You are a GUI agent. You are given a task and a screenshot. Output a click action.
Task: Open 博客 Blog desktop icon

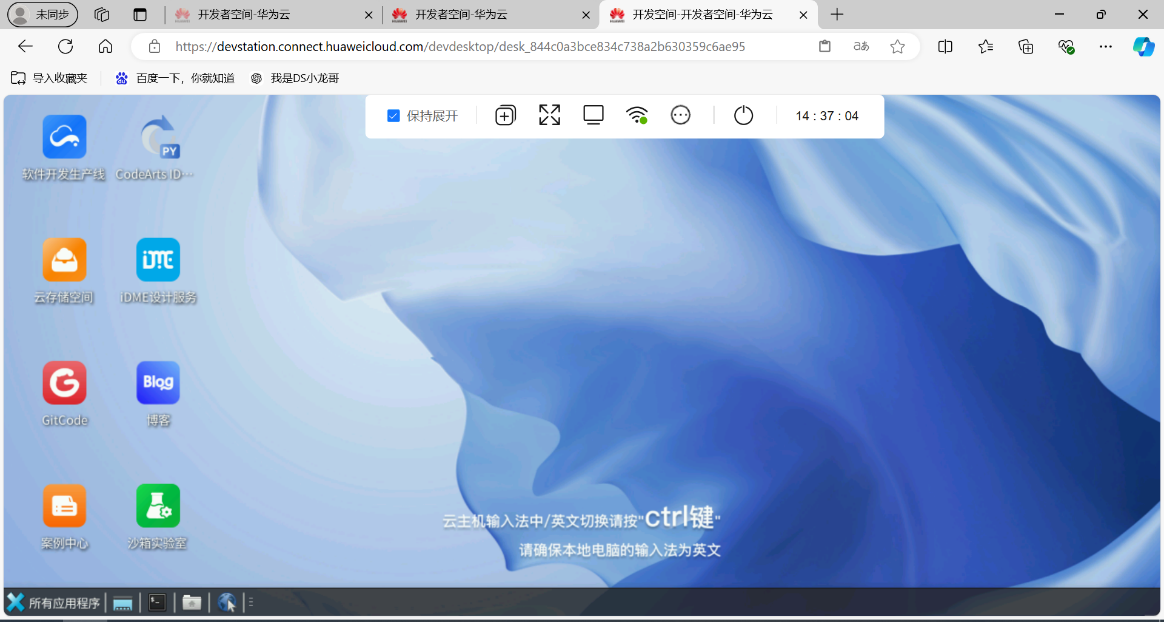tap(157, 394)
